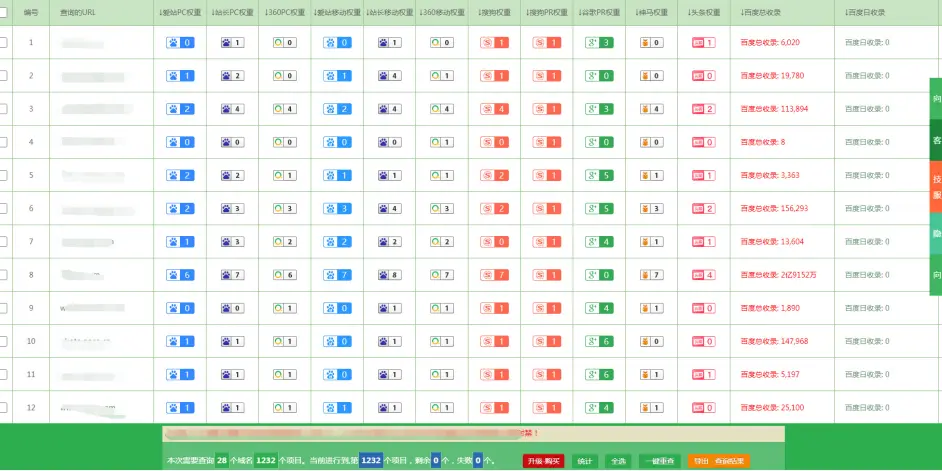
Task: Click the green 28 domain count
Action: point(221,461)
